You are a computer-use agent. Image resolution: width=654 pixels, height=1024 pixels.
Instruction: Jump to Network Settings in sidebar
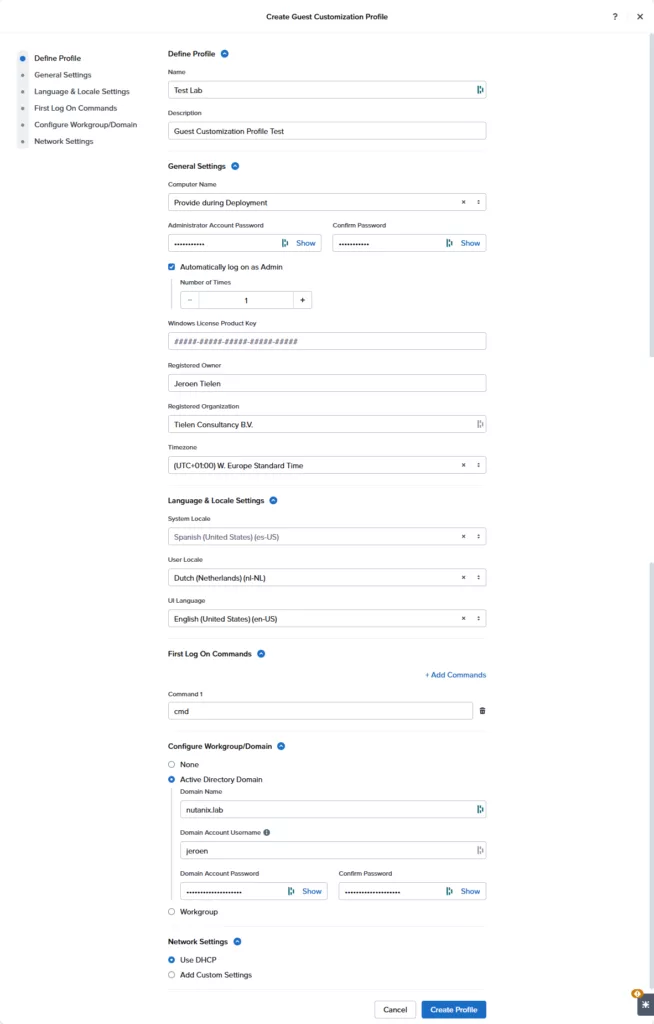tap(64, 142)
